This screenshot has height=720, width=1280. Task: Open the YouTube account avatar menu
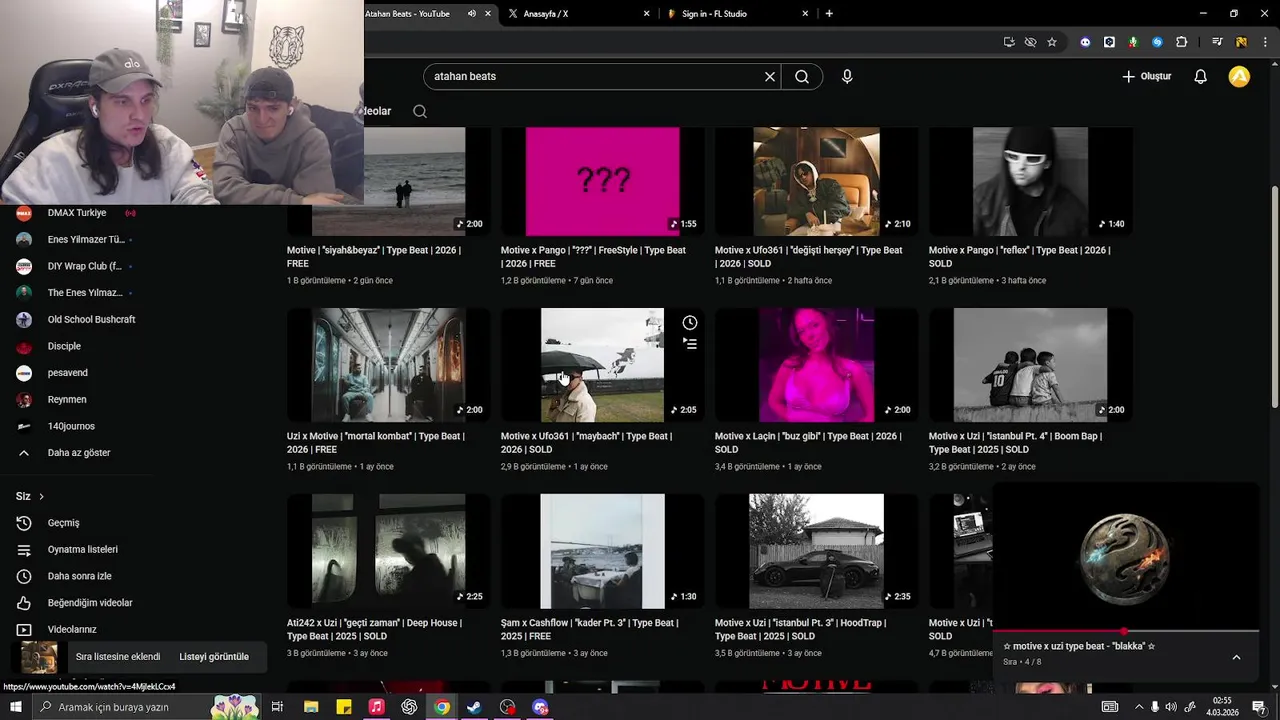1239,76
